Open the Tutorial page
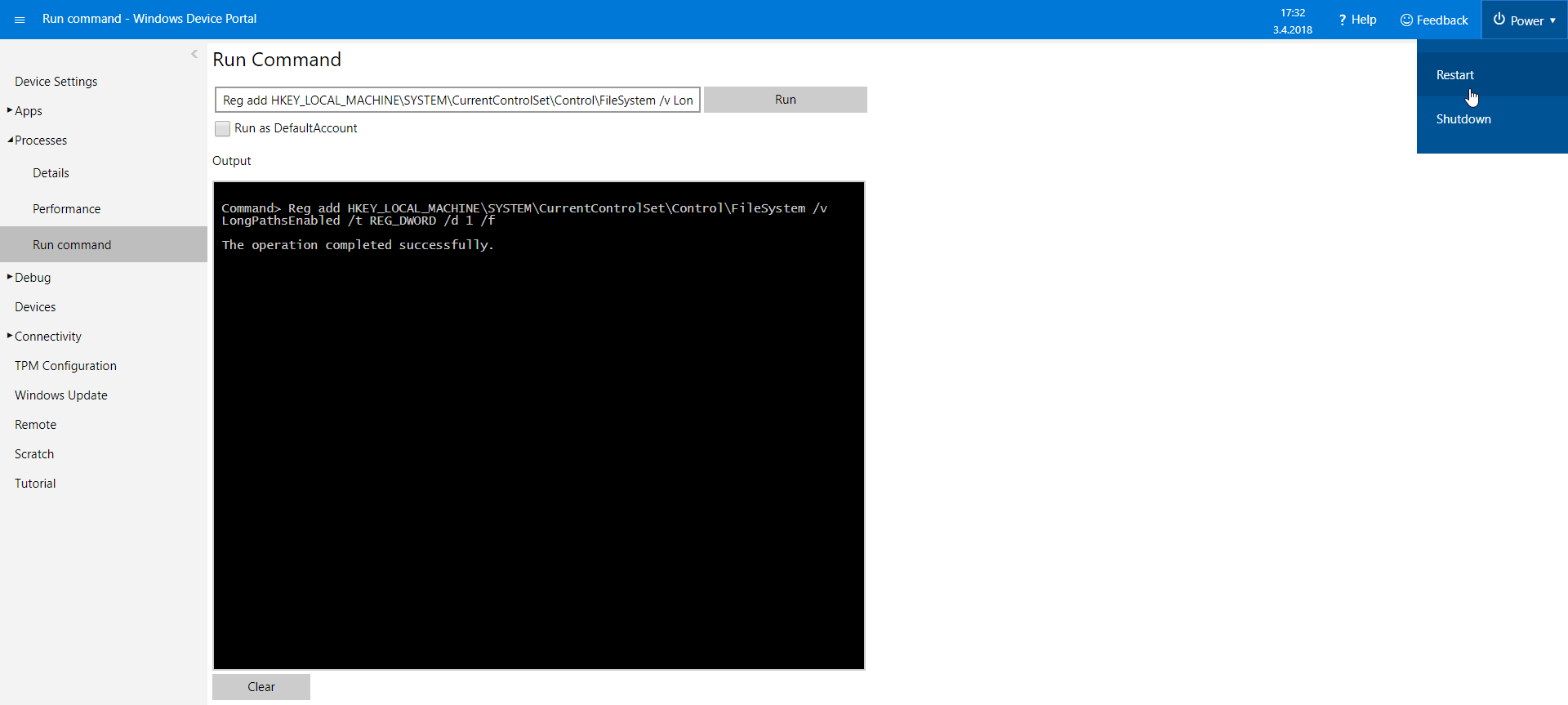Screen dimensions: 1568x705 point(35,484)
